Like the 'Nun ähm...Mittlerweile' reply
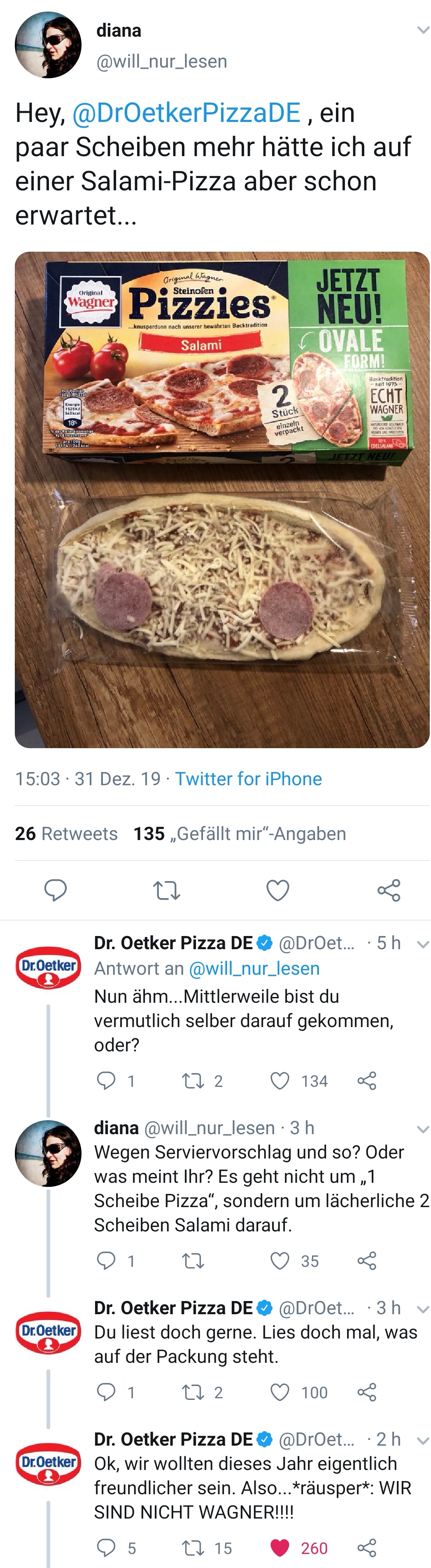Image resolution: width=431 pixels, height=1568 pixels. (x=280, y=1081)
